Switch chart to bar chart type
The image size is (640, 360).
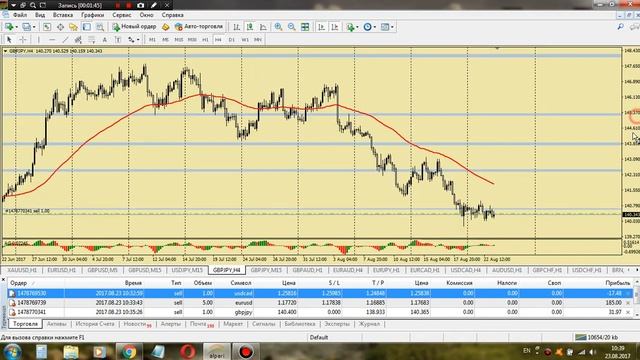tap(236, 27)
